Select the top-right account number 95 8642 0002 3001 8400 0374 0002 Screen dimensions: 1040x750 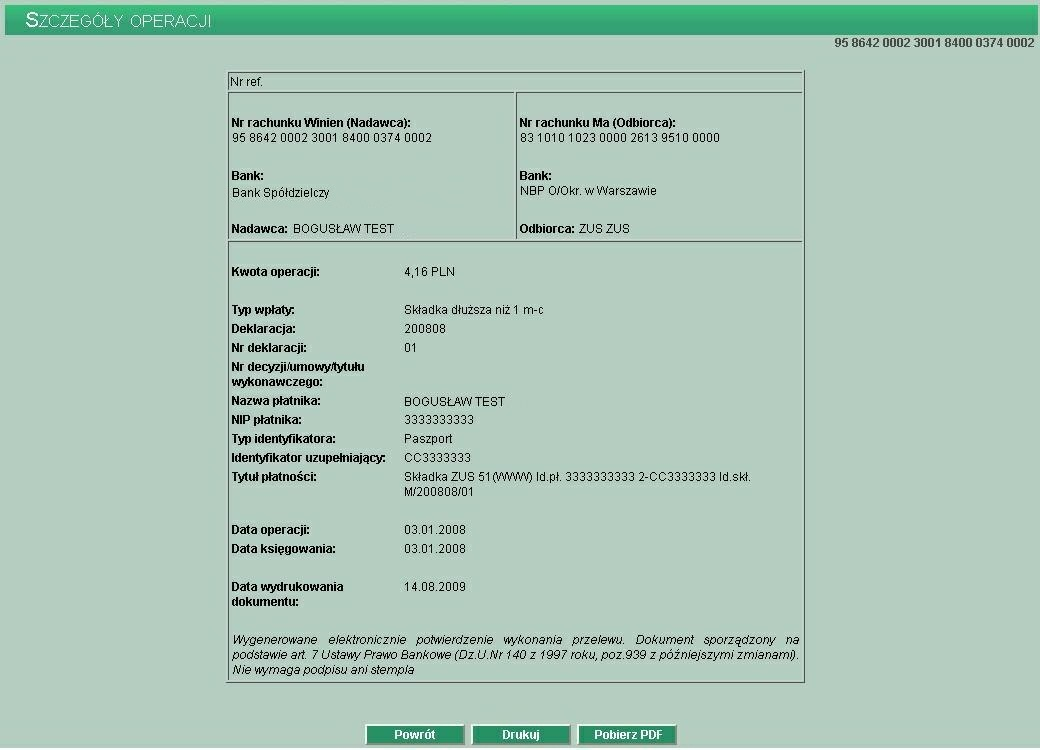click(934, 42)
